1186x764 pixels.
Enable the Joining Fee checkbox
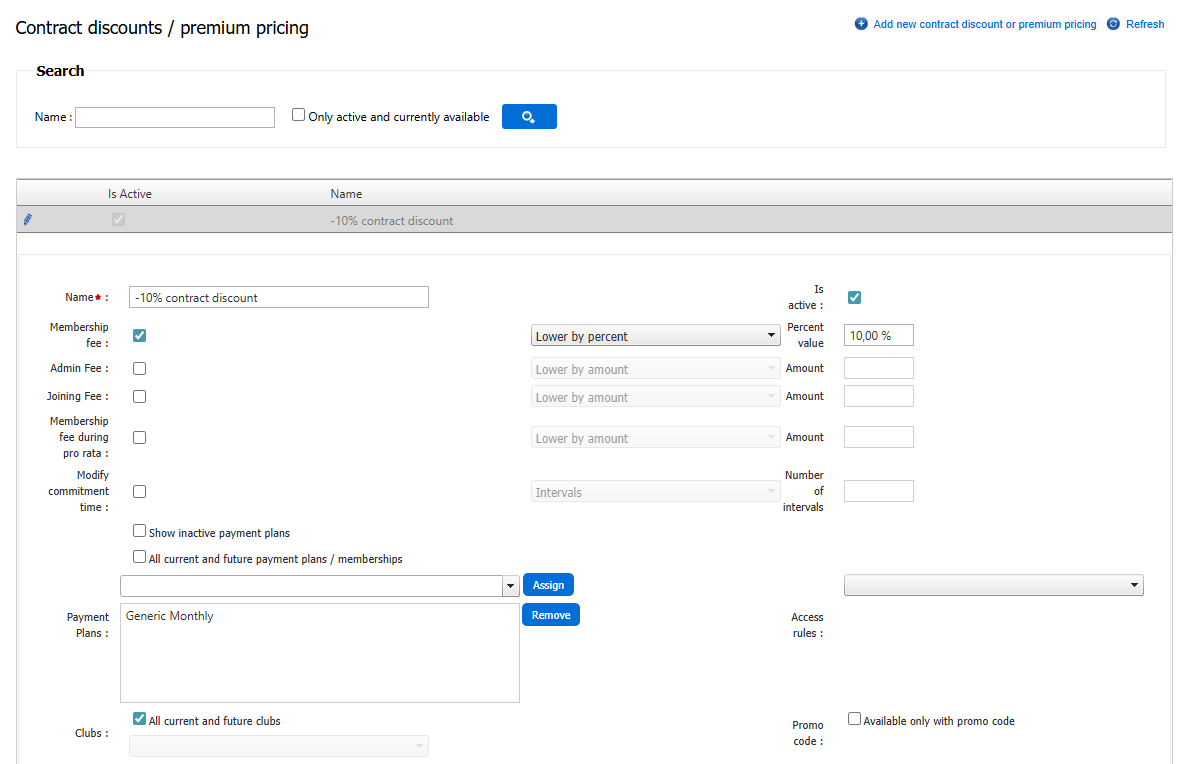pyautogui.click(x=140, y=397)
